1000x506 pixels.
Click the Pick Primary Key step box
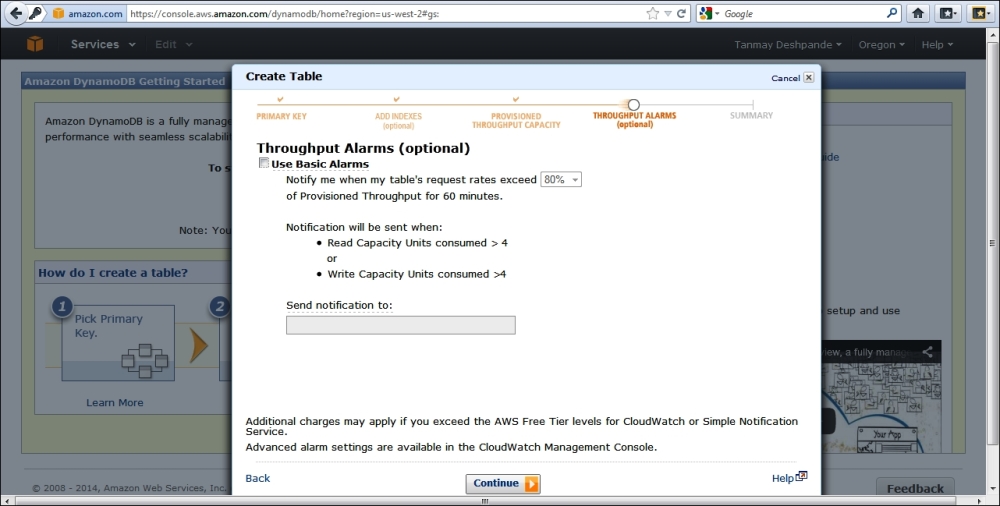[118, 343]
